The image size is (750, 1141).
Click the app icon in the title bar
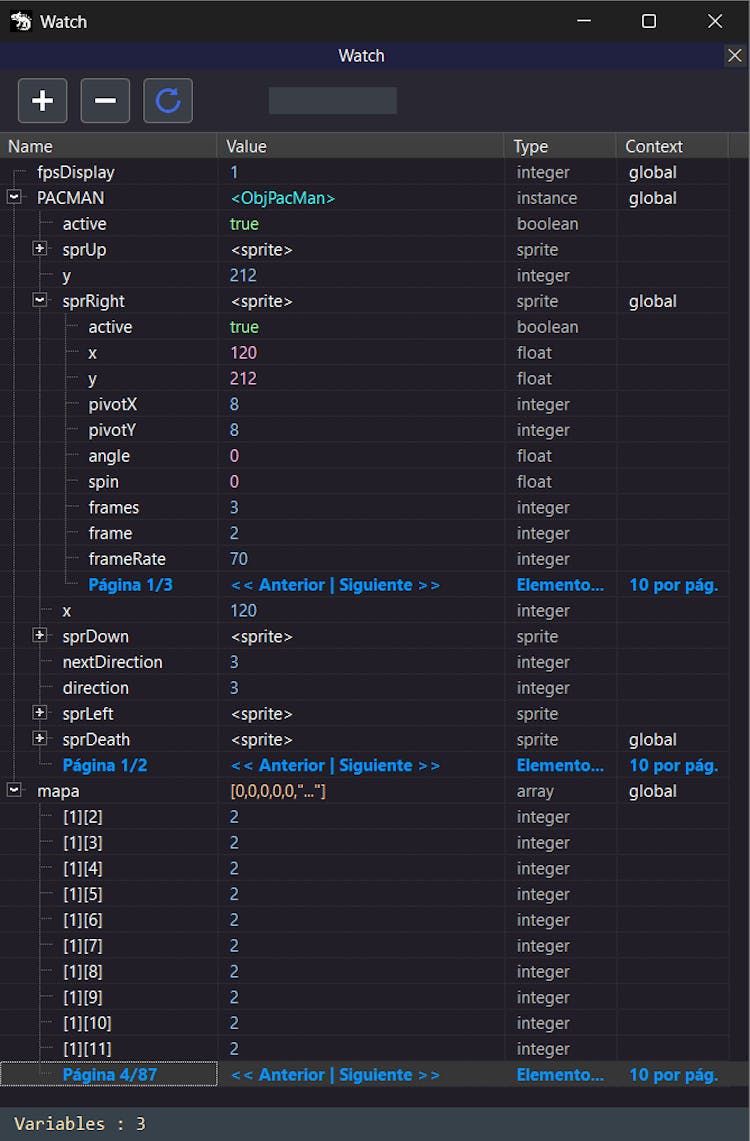(x=21, y=21)
